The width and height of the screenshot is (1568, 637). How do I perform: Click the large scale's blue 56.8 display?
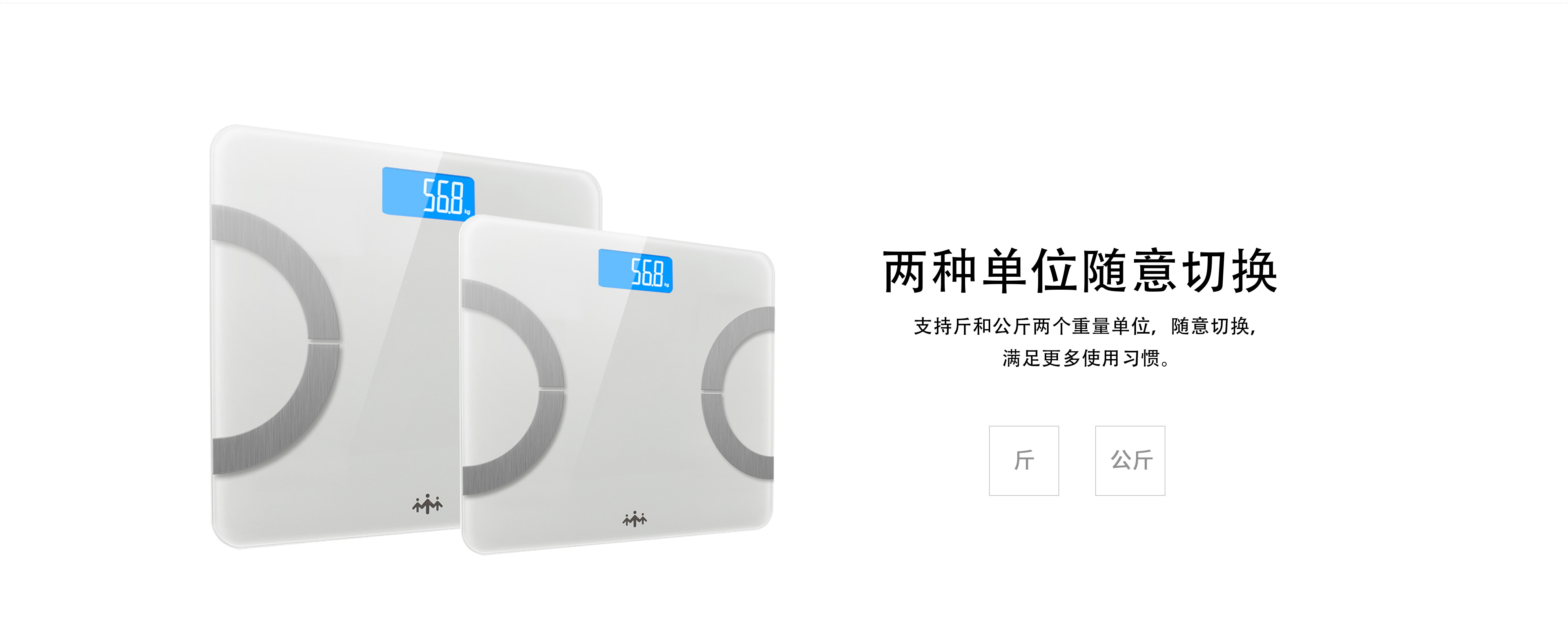428,192
